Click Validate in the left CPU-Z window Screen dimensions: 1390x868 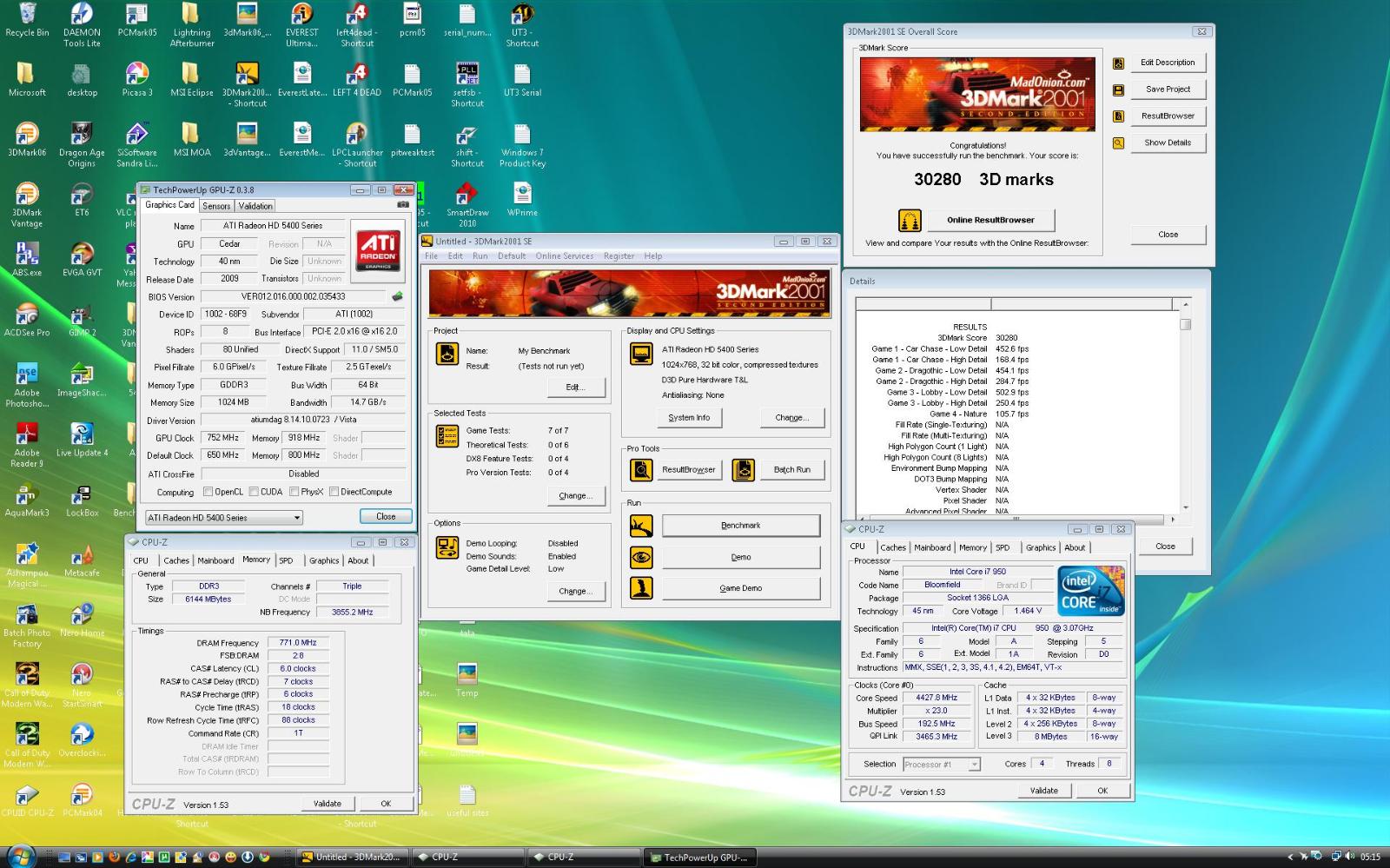point(328,804)
